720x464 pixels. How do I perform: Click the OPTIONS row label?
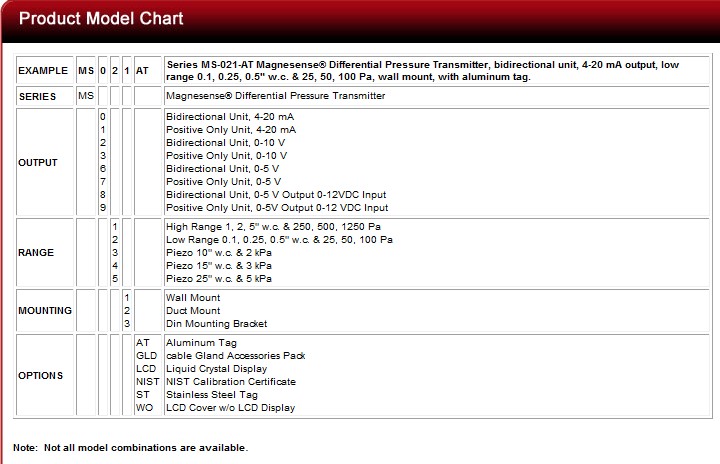point(40,376)
